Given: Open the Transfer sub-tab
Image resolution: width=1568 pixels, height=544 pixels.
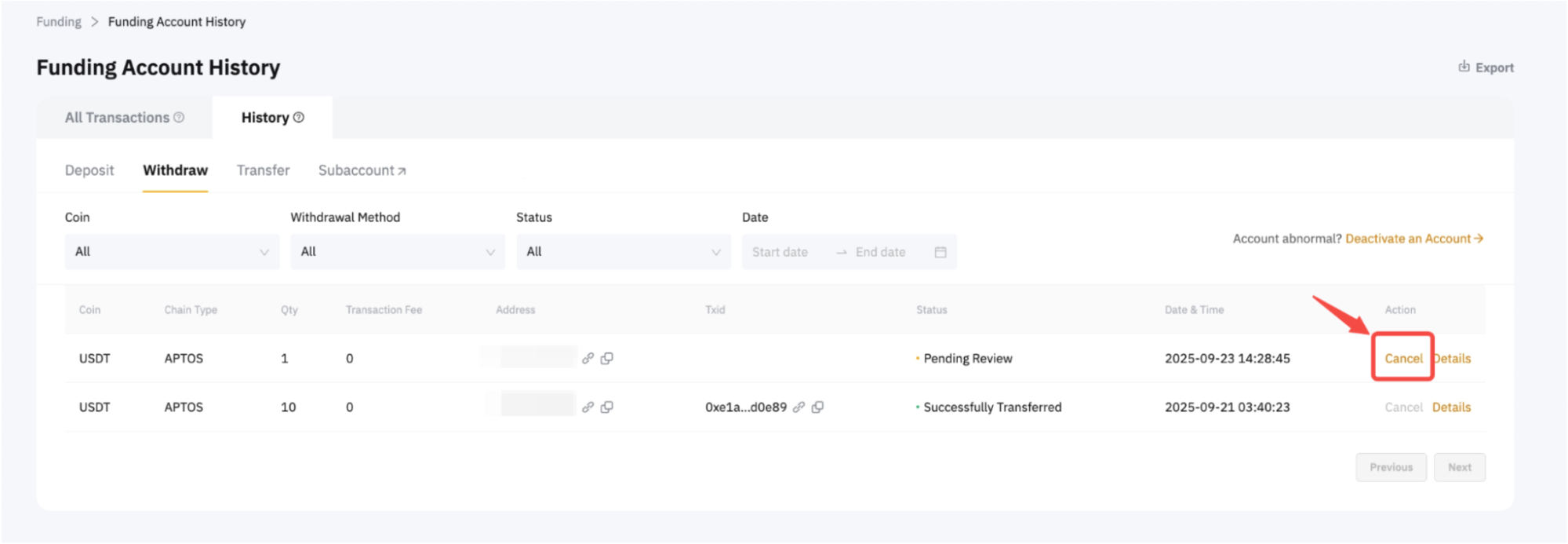Looking at the screenshot, I should [263, 170].
